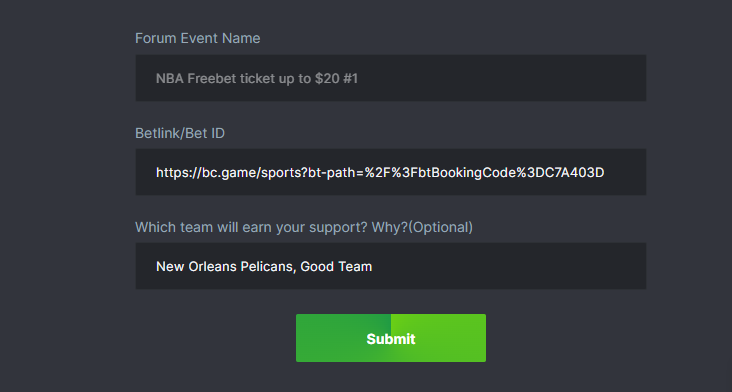Click the team support reason text field

coord(391,266)
